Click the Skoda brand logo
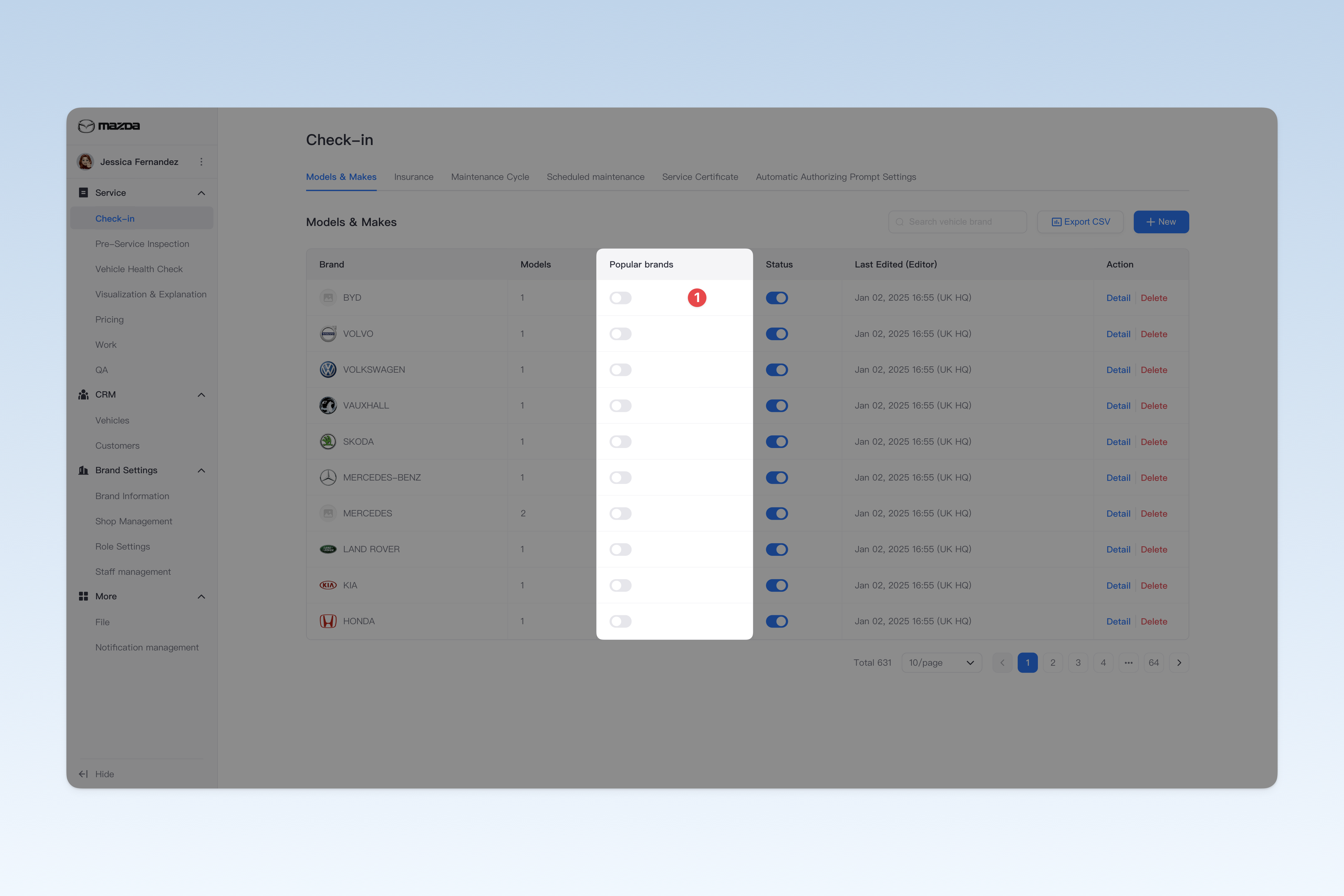This screenshot has width=1344, height=896. coord(328,442)
